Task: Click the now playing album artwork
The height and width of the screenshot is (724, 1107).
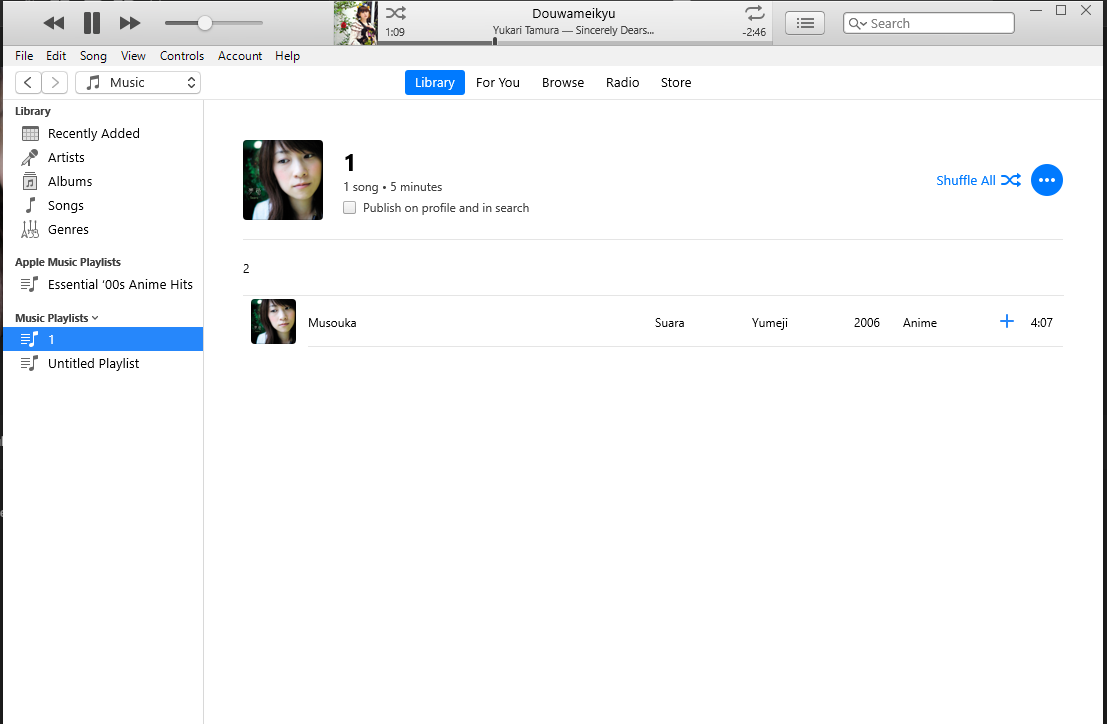Action: 356,23
